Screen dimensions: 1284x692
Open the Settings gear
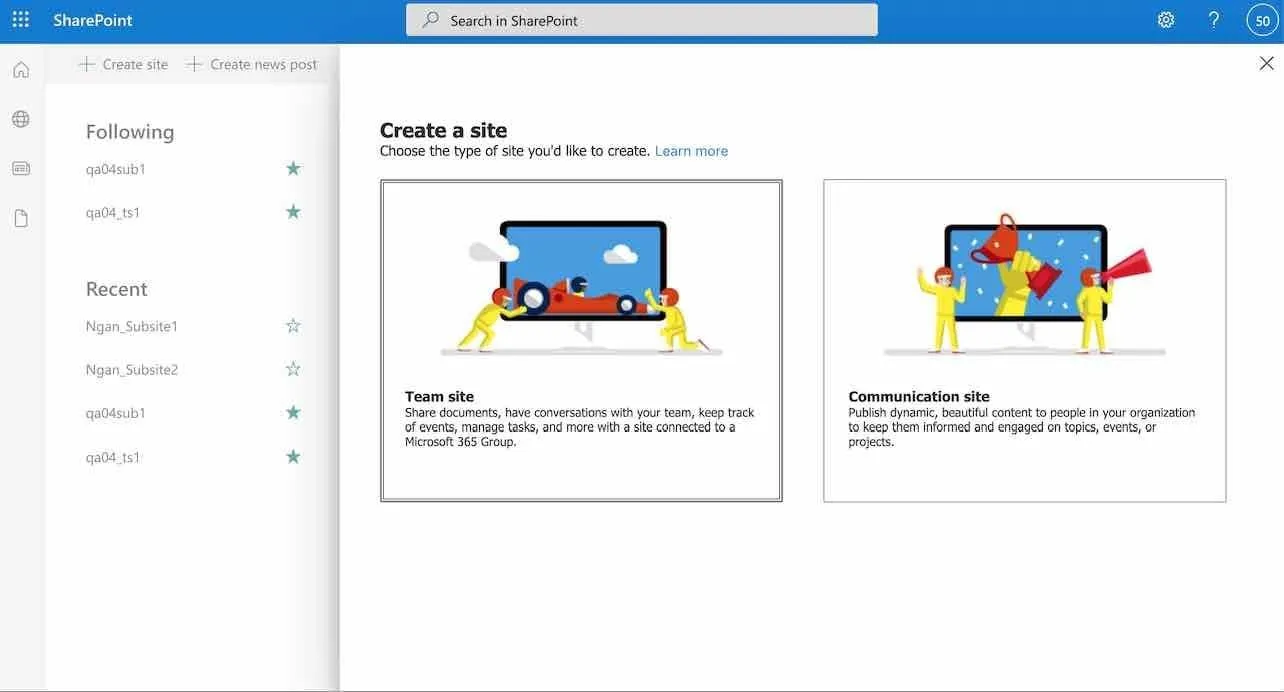pyautogui.click(x=1165, y=20)
